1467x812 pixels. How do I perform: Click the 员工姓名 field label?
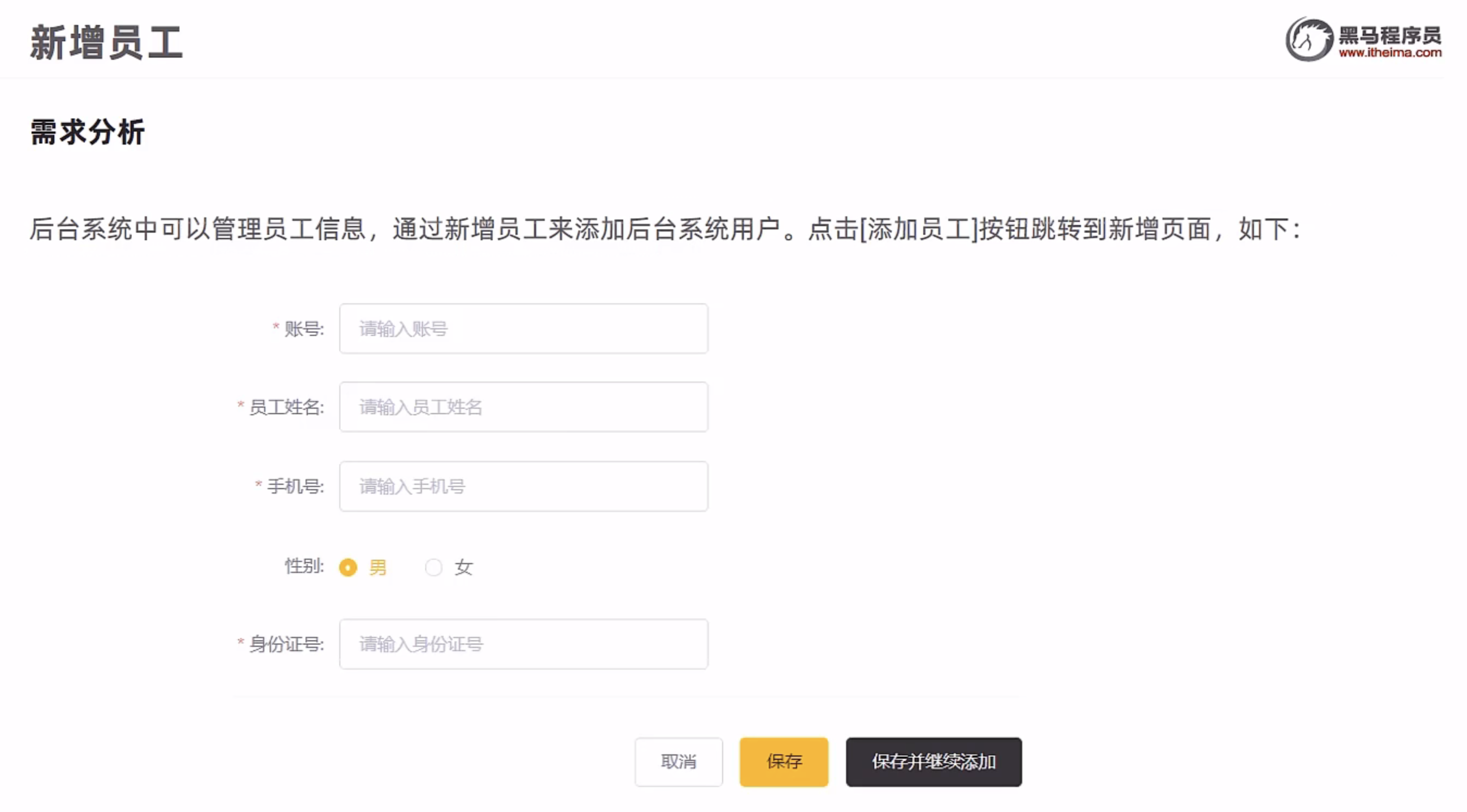pyautogui.click(x=286, y=407)
